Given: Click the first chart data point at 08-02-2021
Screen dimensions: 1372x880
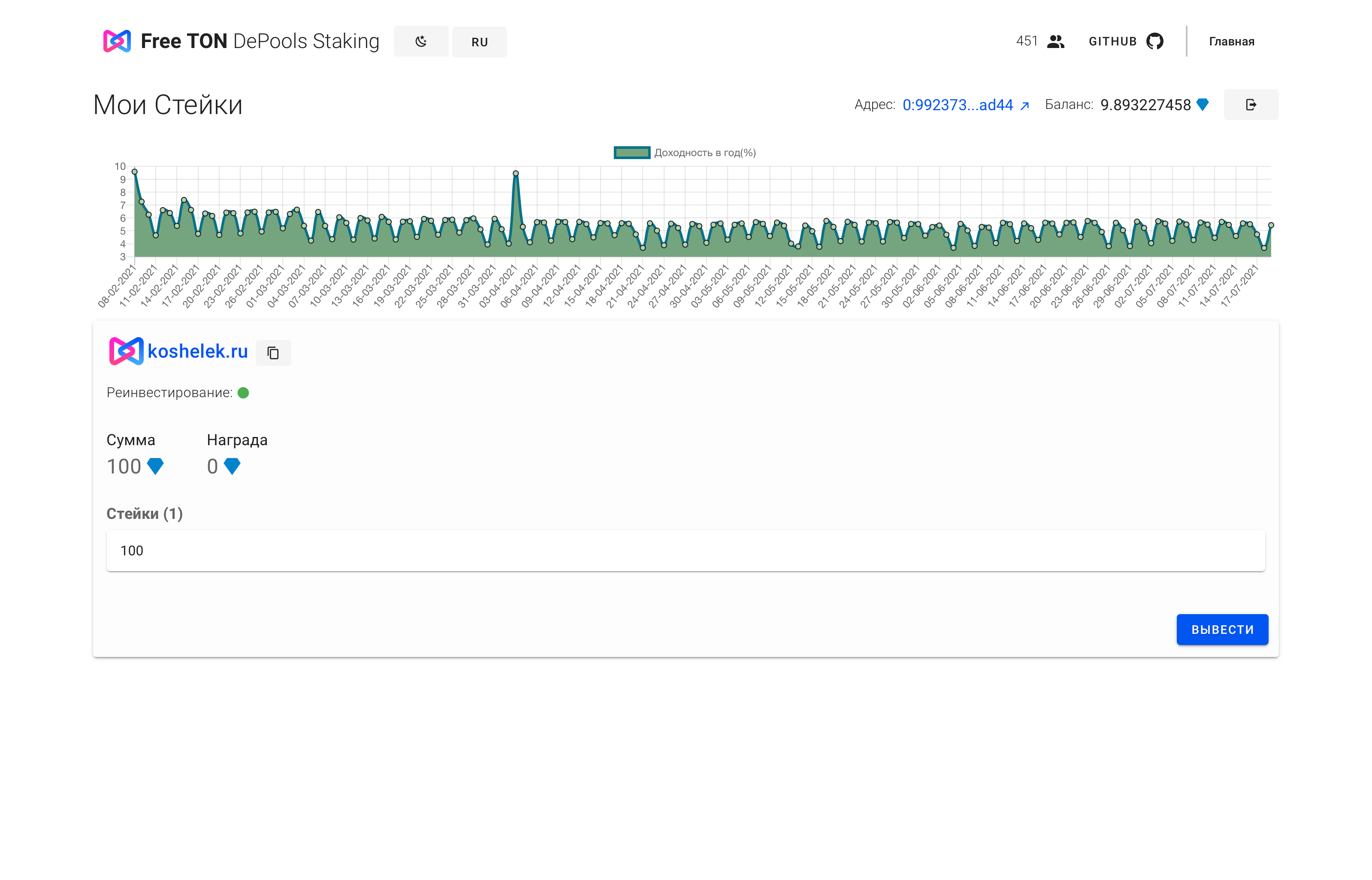Looking at the screenshot, I should pos(134,172).
